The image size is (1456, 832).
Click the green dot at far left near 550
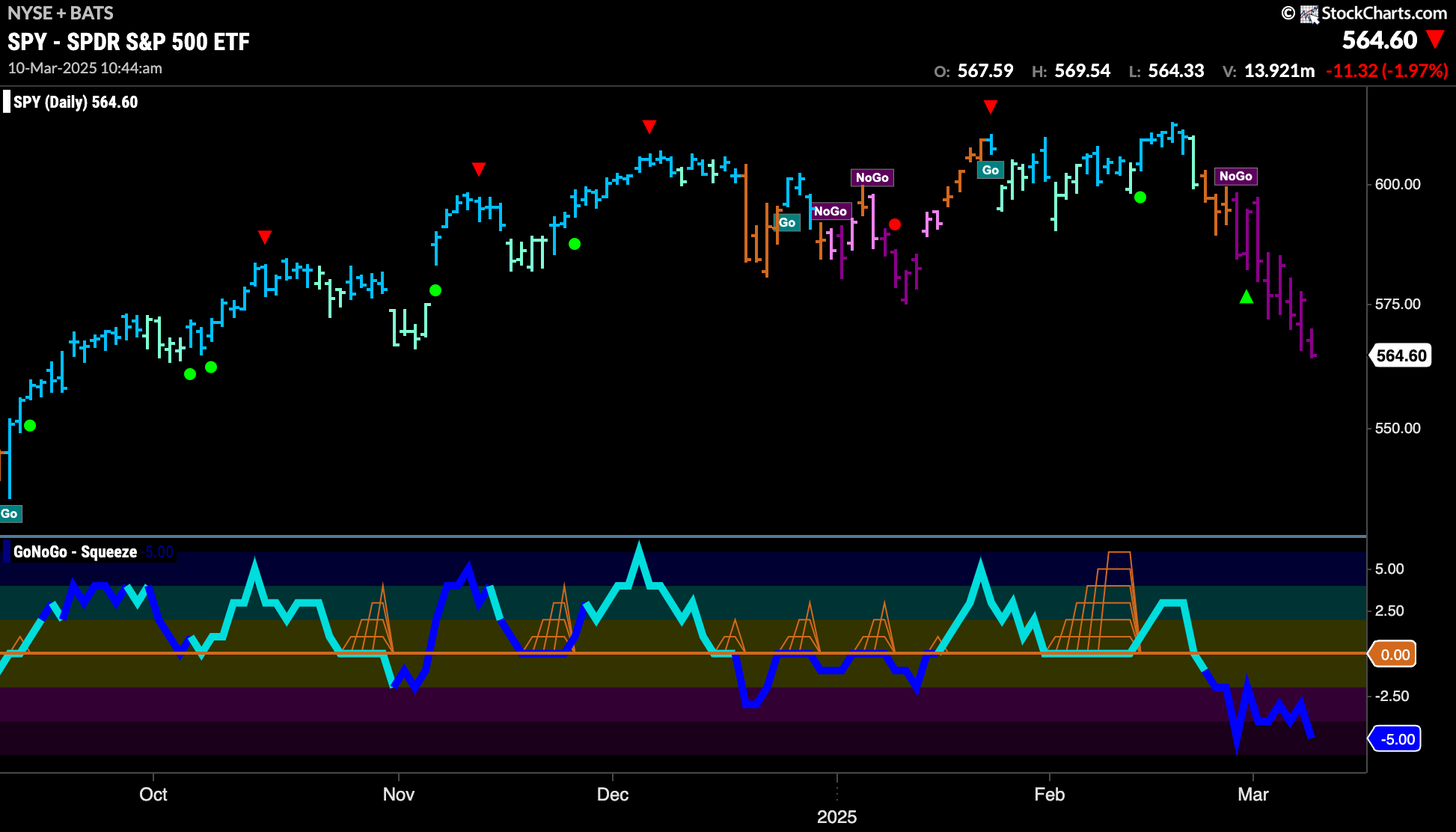point(30,426)
